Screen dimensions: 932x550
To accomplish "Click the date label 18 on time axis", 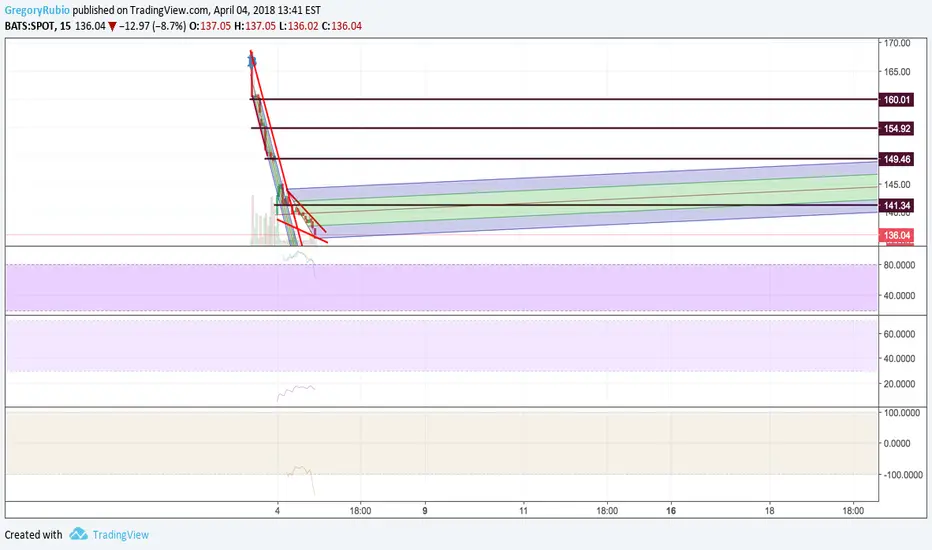I will coord(769,511).
